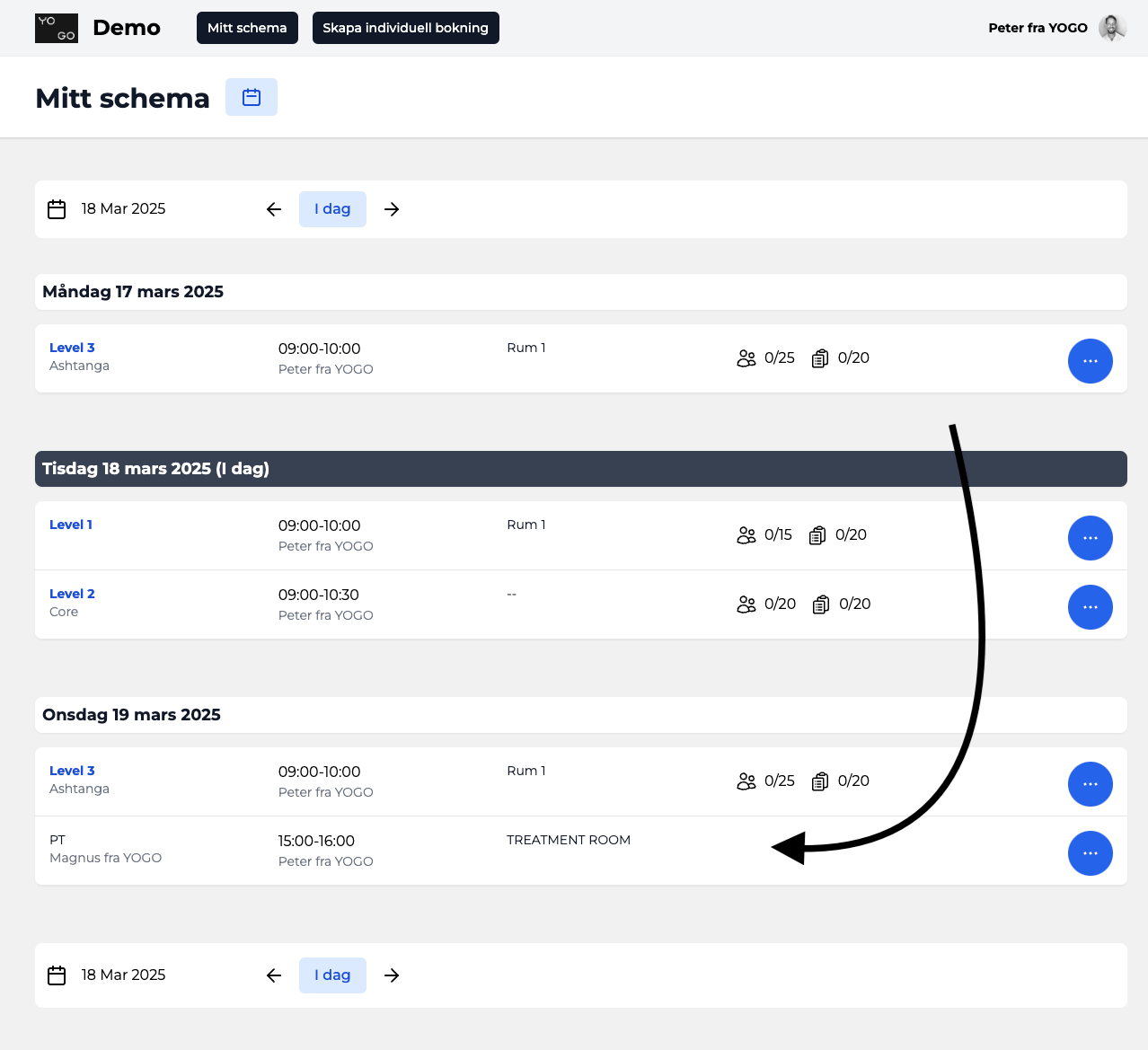Viewport: 1148px width, 1050px height.
Task: Click the bottom 18 Mar 2025 date field
Action: pyautogui.click(x=123, y=975)
